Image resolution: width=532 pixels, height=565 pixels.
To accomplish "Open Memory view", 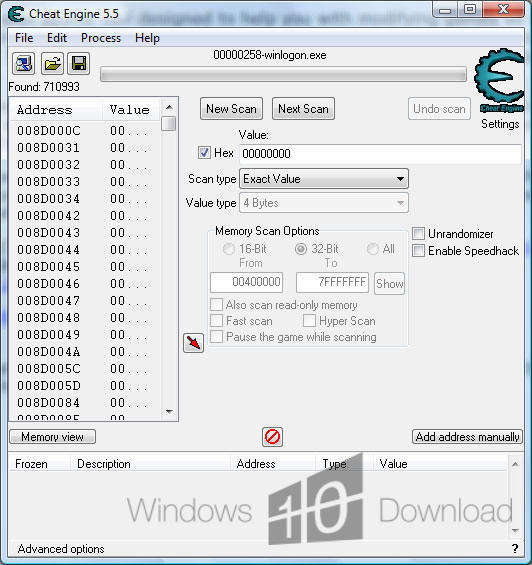I will (x=53, y=437).
